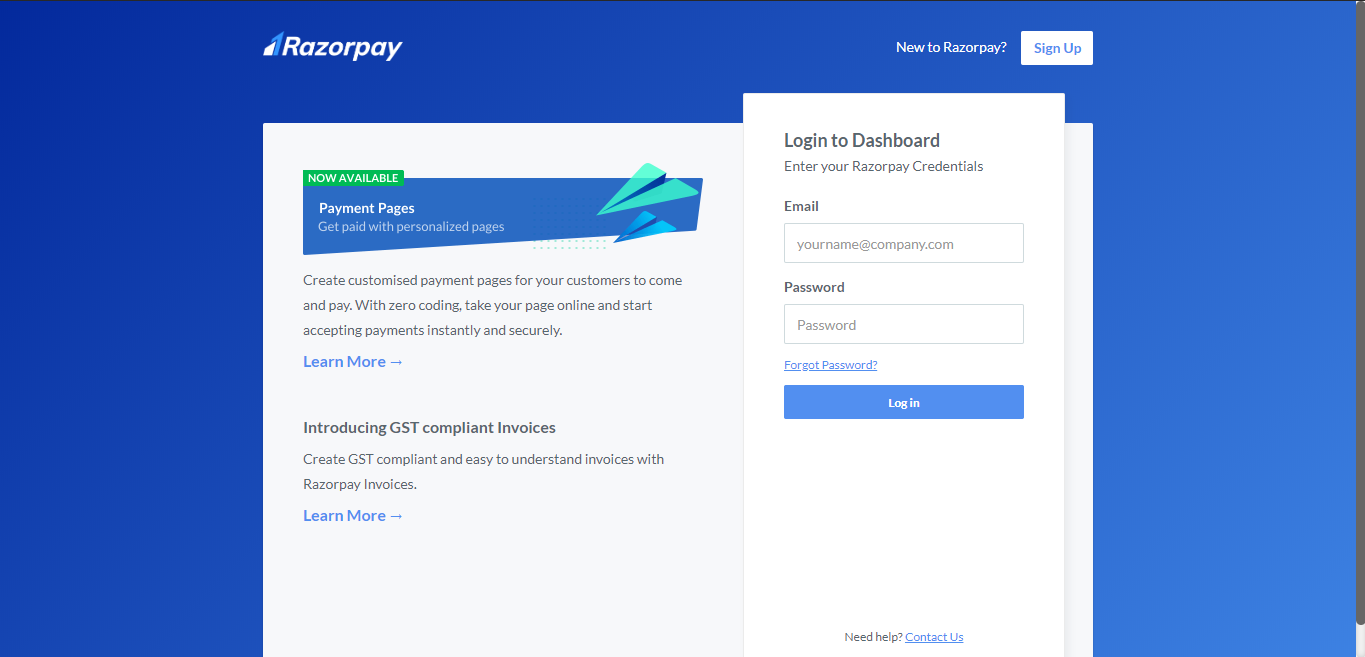Follow Learn More link for Payment Pages
Image resolution: width=1365 pixels, height=657 pixels.
353,362
